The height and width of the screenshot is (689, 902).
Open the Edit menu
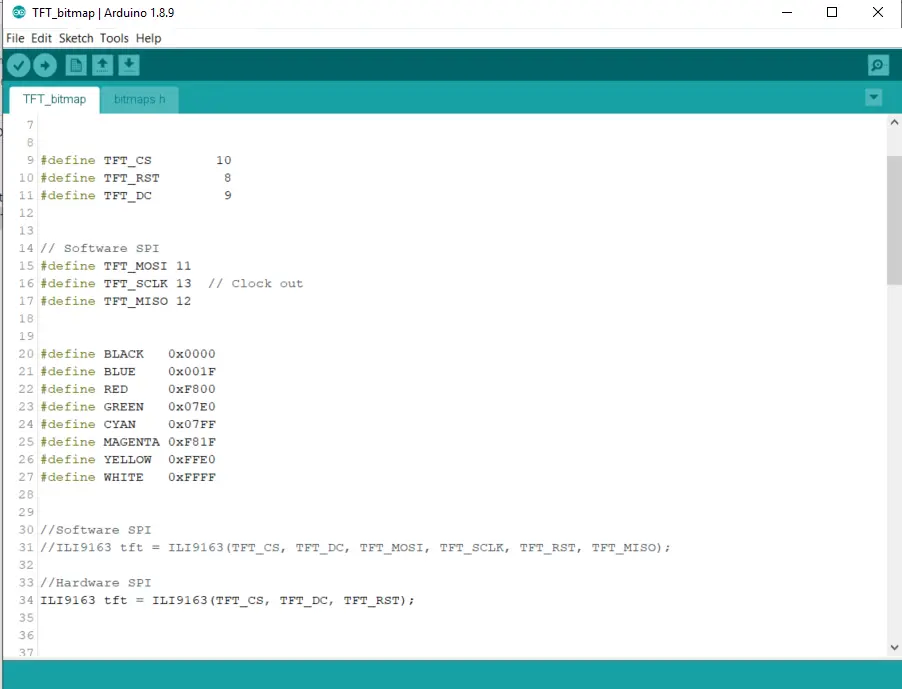41,38
